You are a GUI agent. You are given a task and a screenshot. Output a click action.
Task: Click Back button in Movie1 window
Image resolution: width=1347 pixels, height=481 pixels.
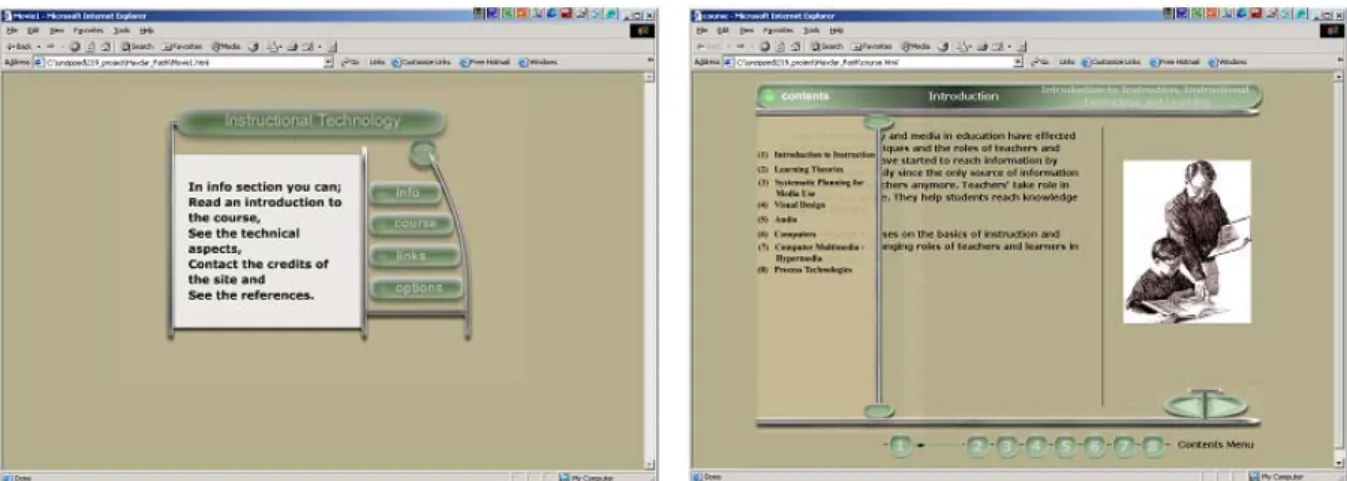19,46
